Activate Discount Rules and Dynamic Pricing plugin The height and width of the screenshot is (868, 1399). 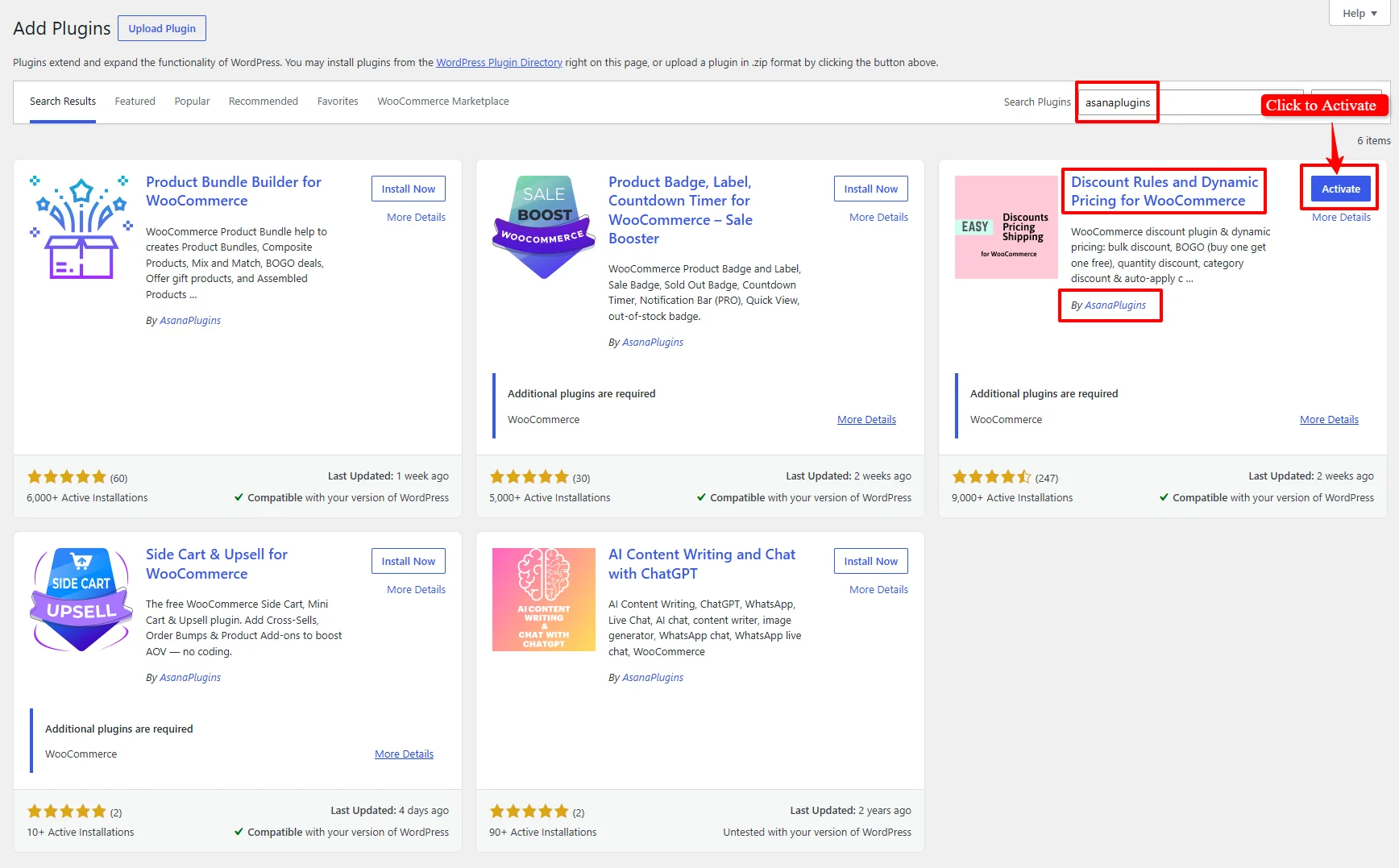[x=1341, y=189]
